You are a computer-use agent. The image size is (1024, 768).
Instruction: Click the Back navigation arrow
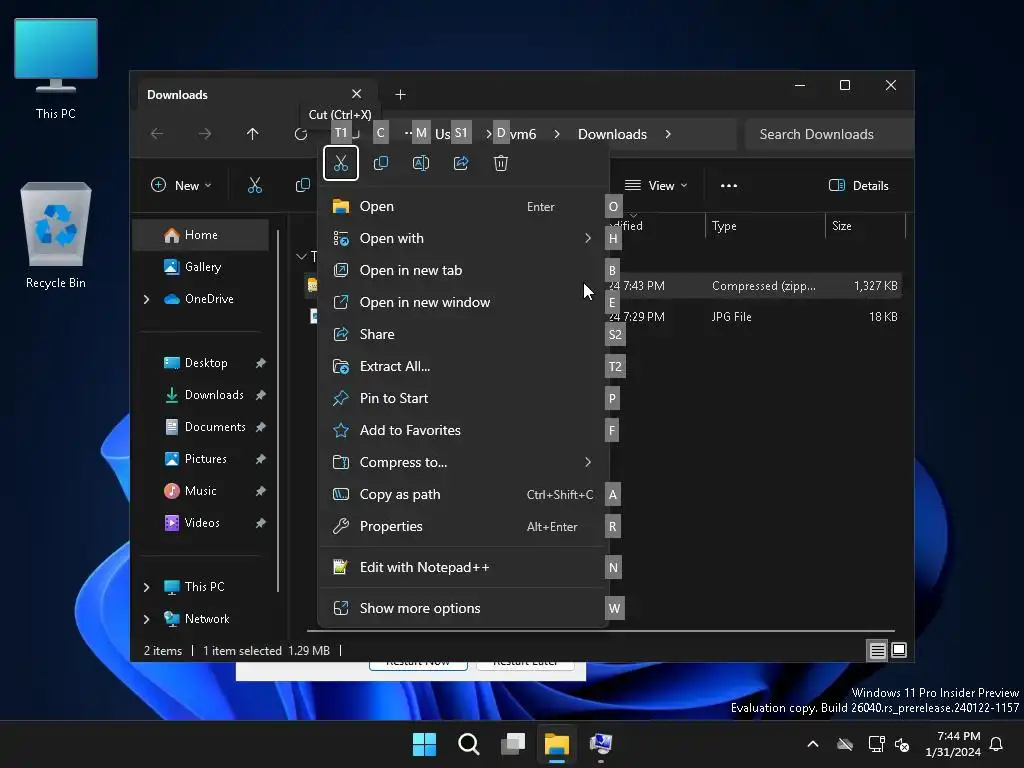[157, 134]
